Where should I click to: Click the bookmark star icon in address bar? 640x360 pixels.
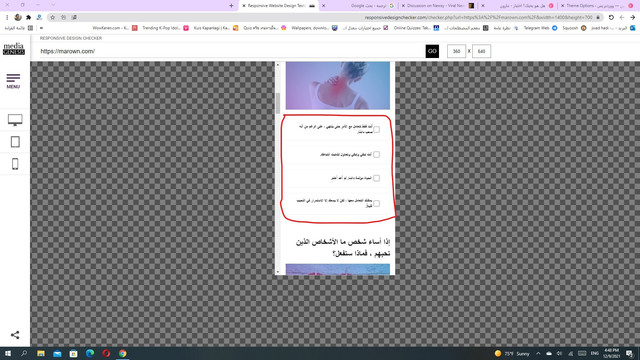click(52, 18)
